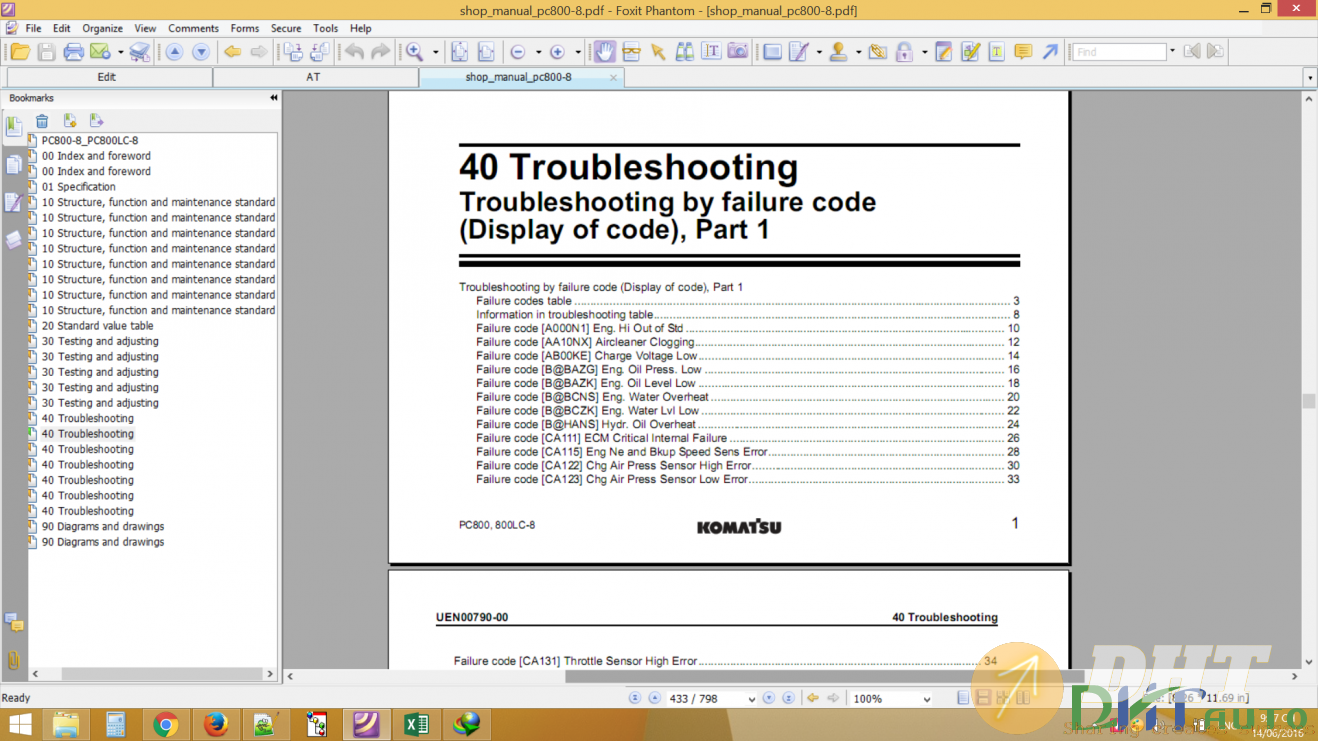Close the shop_manual_pc800-8 tab
The height and width of the screenshot is (741, 1318).
[x=614, y=76]
